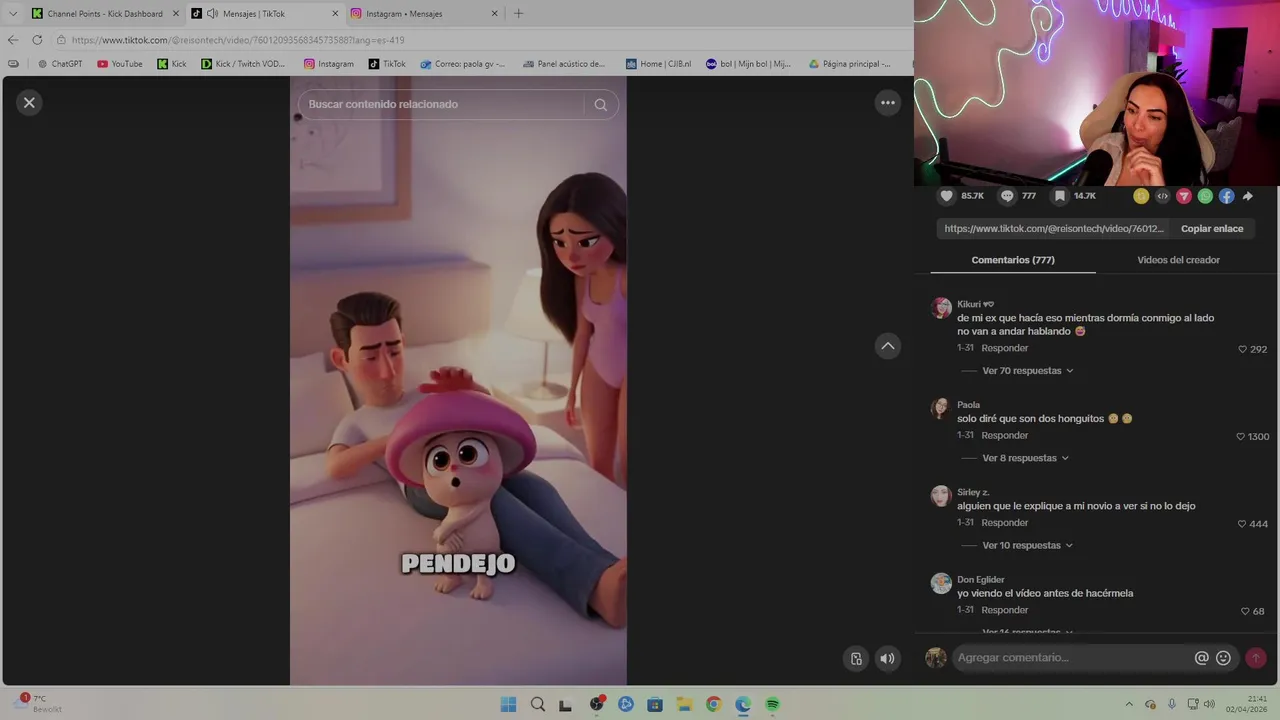
Task: Click Responder under Paola's comment
Action: click(x=1004, y=436)
